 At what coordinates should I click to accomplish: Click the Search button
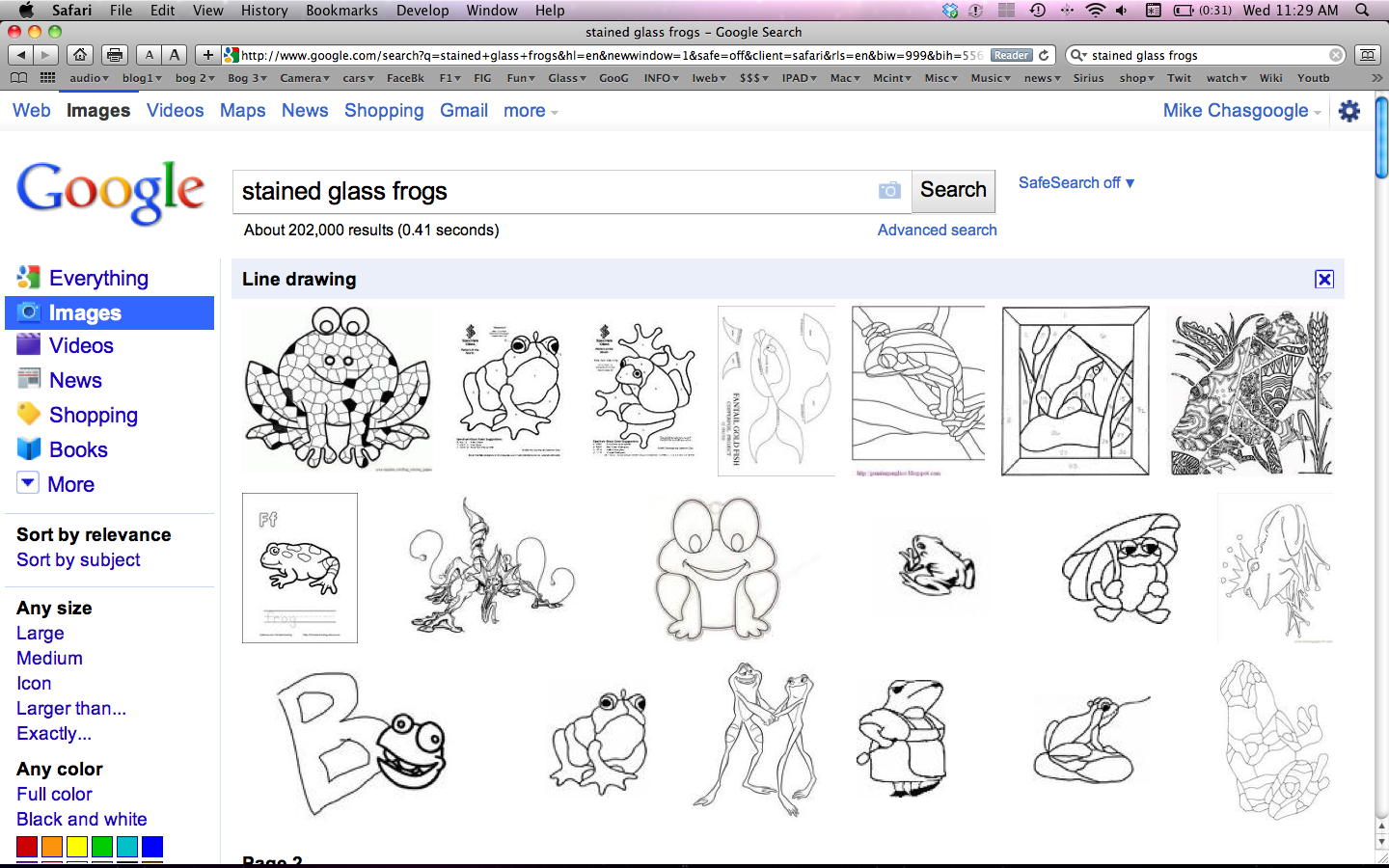(x=953, y=190)
